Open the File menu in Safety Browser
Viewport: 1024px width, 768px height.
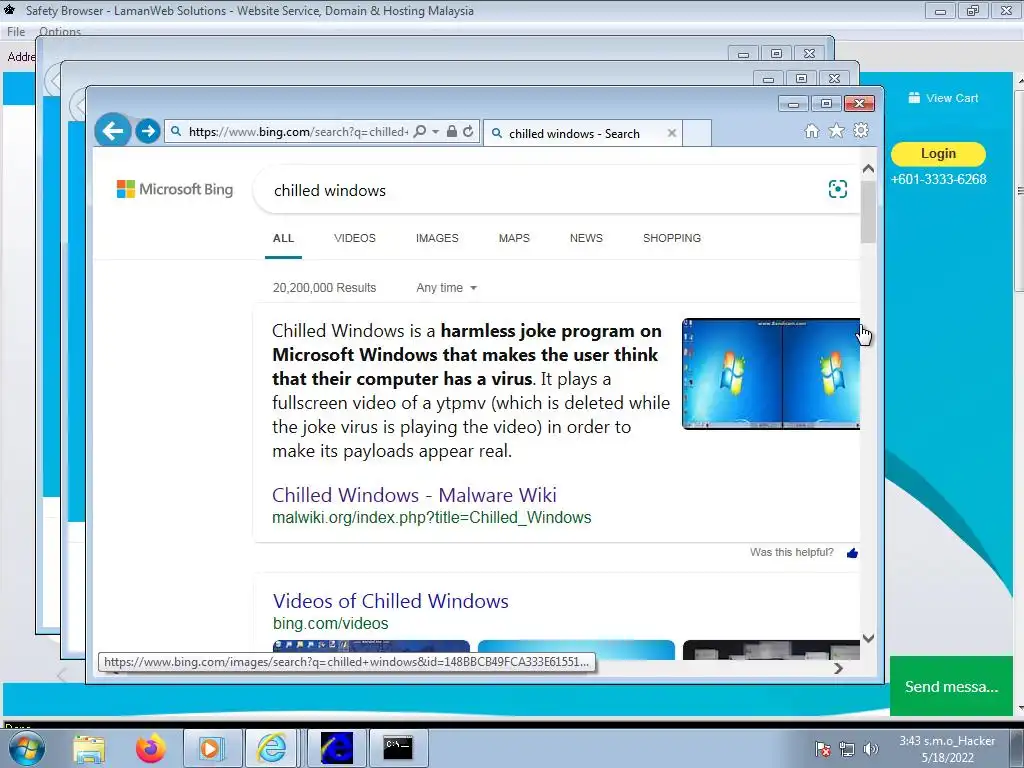tap(16, 31)
